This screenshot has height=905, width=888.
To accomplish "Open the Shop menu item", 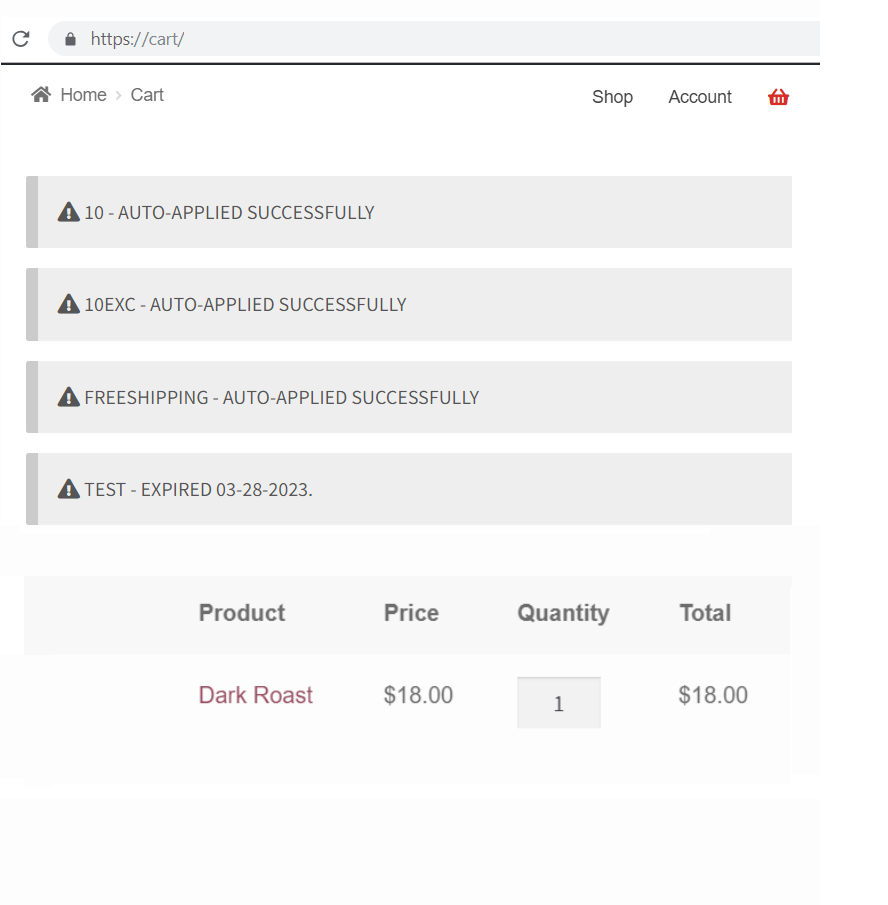I will click(612, 97).
